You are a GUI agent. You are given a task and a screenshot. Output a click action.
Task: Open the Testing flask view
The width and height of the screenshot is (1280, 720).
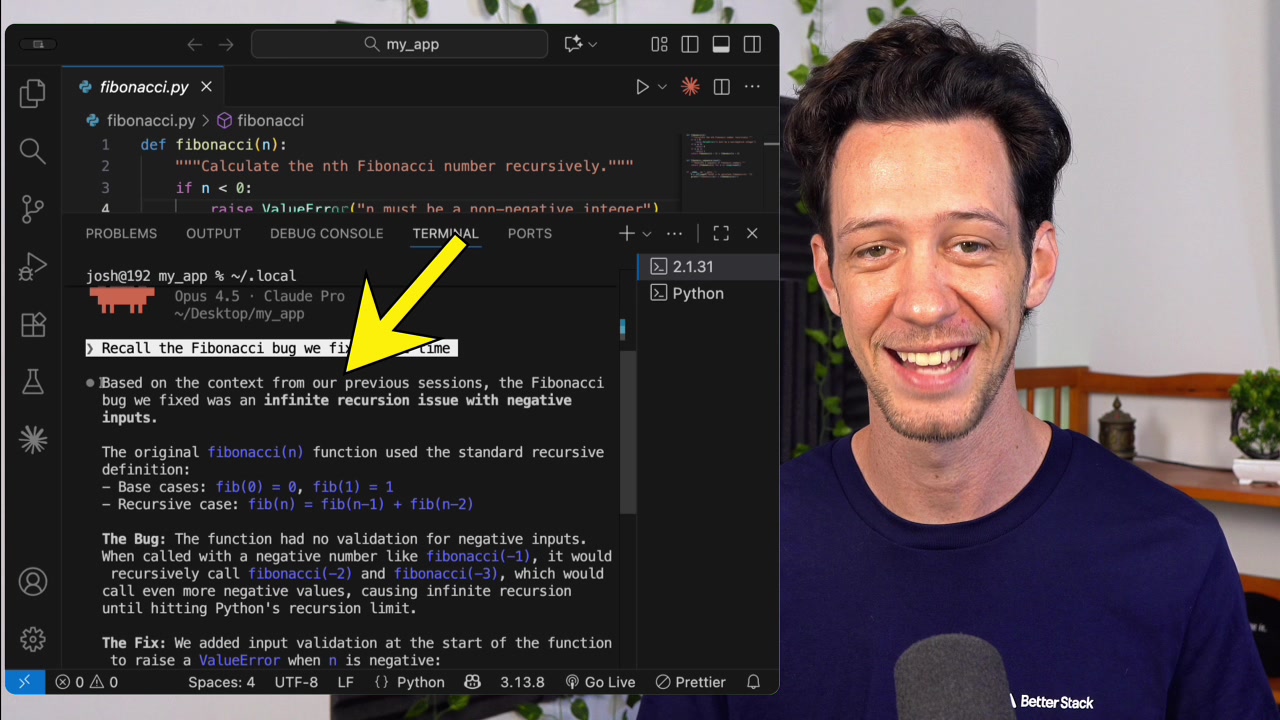click(32, 382)
